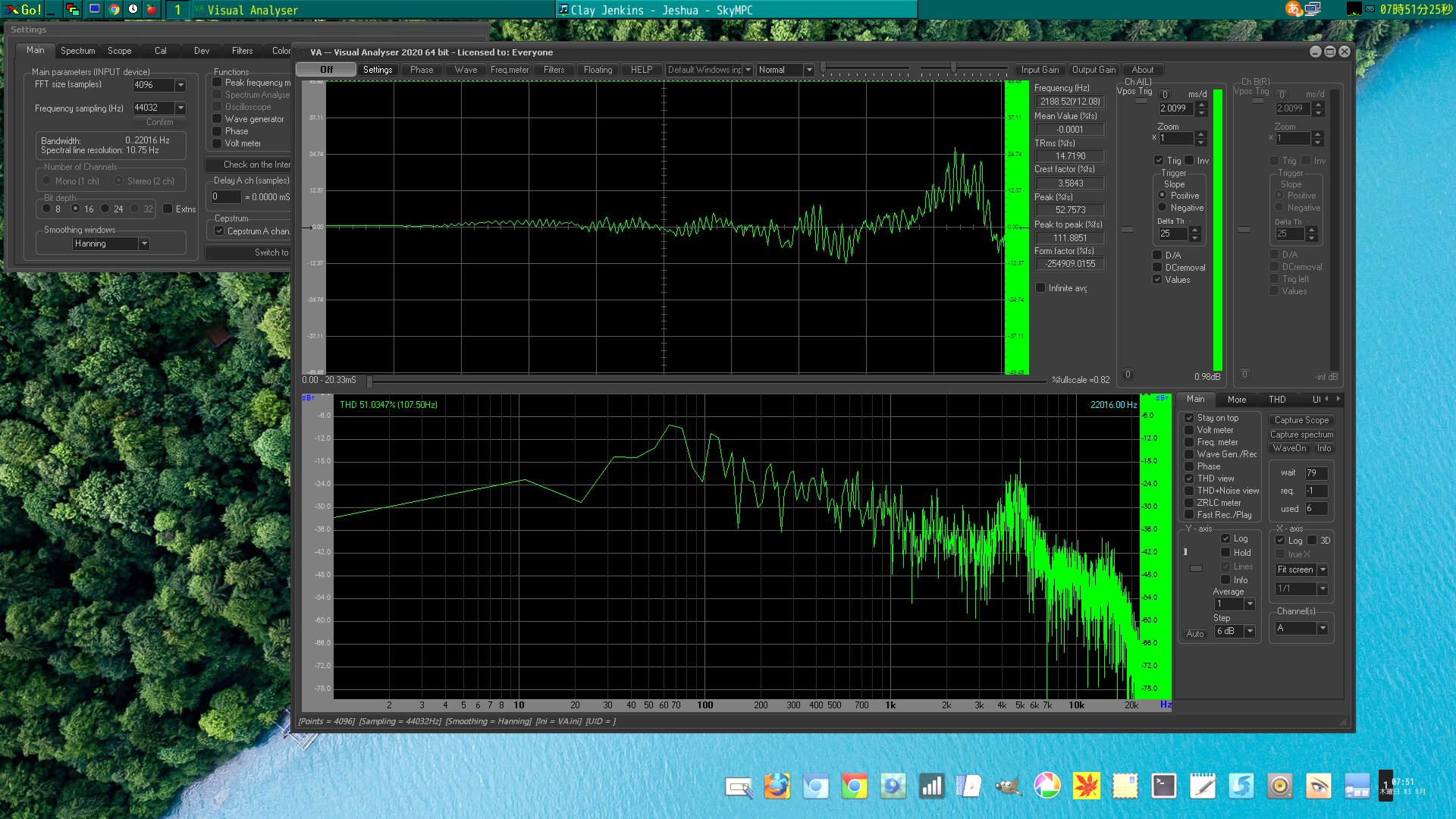1456x819 pixels.
Task: Click the scope time position slider
Action: tap(369, 381)
